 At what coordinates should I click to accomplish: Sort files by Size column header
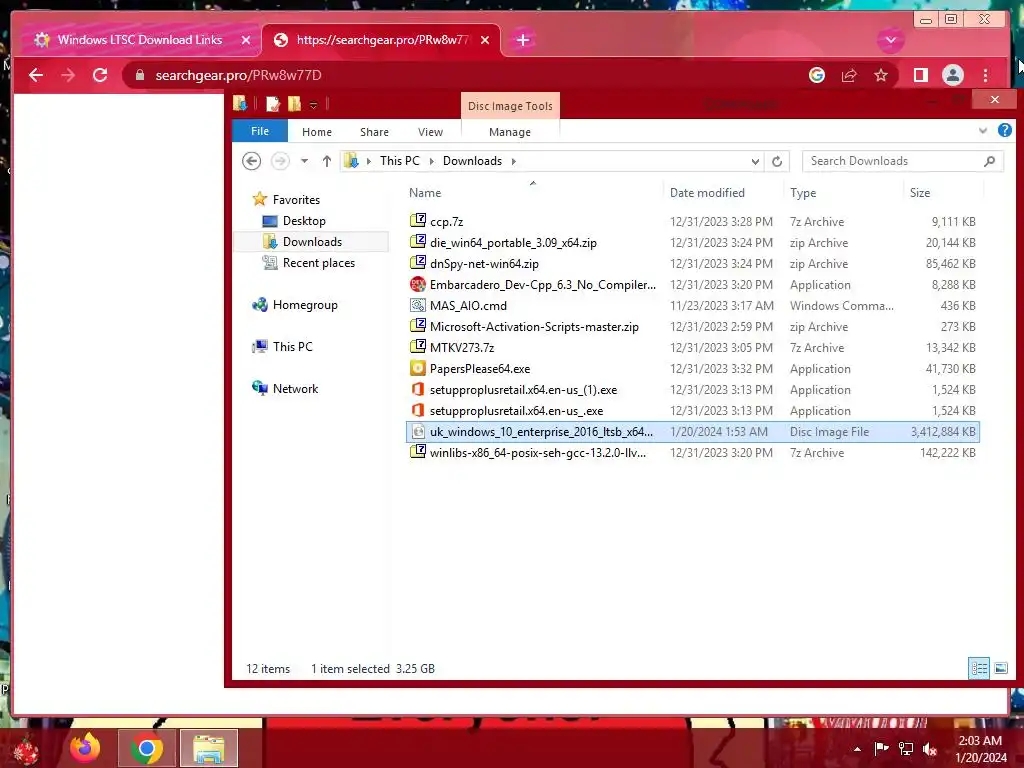(920, 193)
